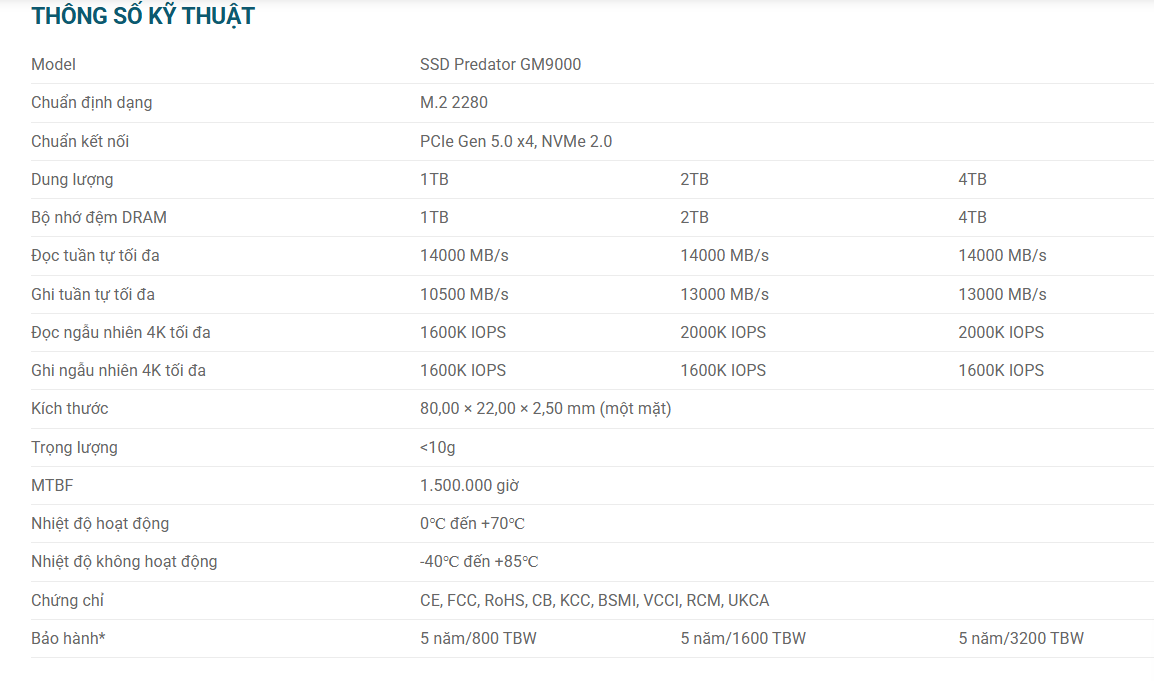Click the PCIe Gen 5.0 x4, NVMe 2.0 text
This screenshot has height=681, width=1154.
click(x=516, y=141)
